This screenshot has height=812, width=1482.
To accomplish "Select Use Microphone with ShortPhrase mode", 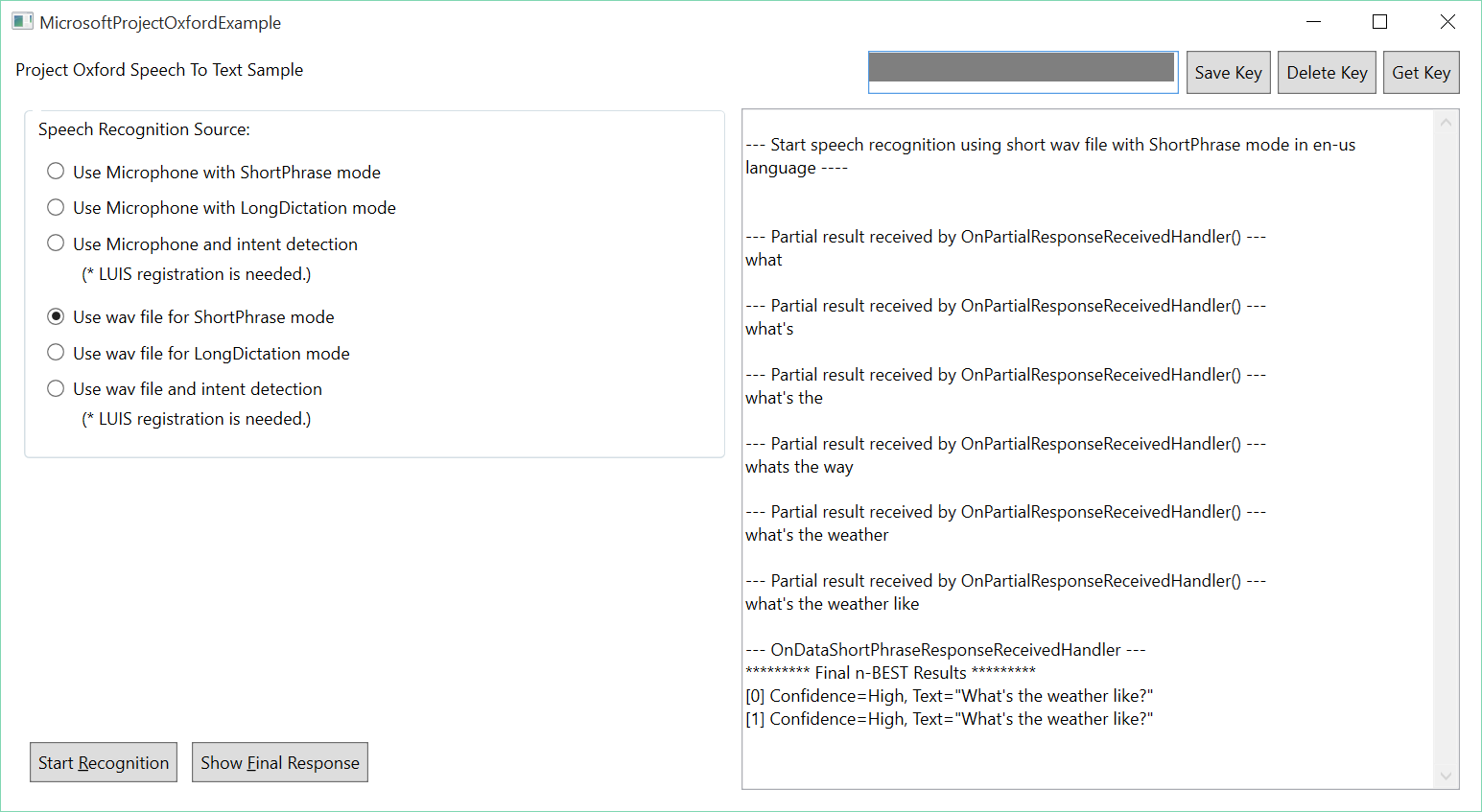I will pyautogui.click(x=214, y=172).
